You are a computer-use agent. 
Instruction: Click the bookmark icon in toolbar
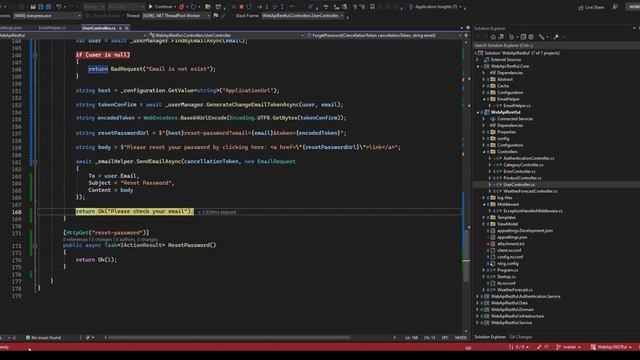(372, 7)
